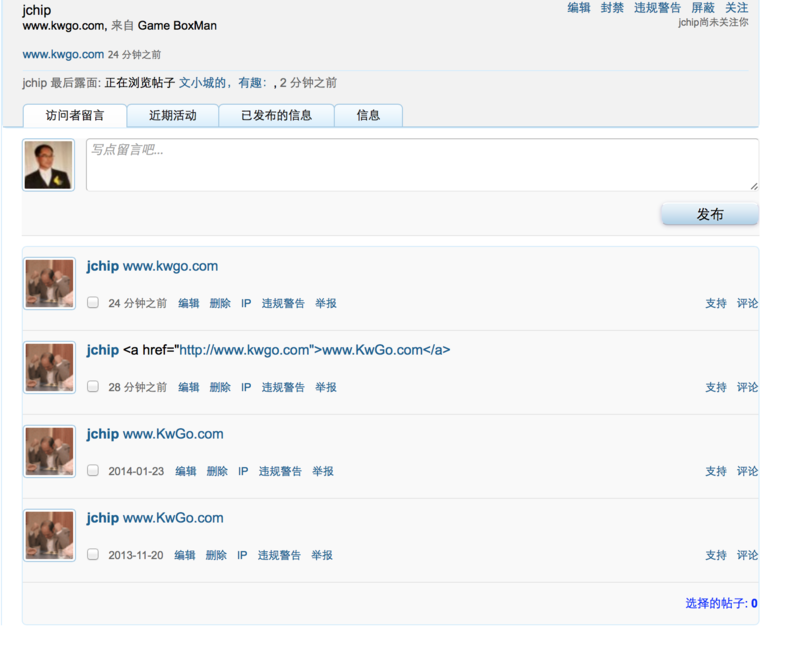799x647 pixels.
Task: Switch to the 近期活动 tab
Action: 172,116
